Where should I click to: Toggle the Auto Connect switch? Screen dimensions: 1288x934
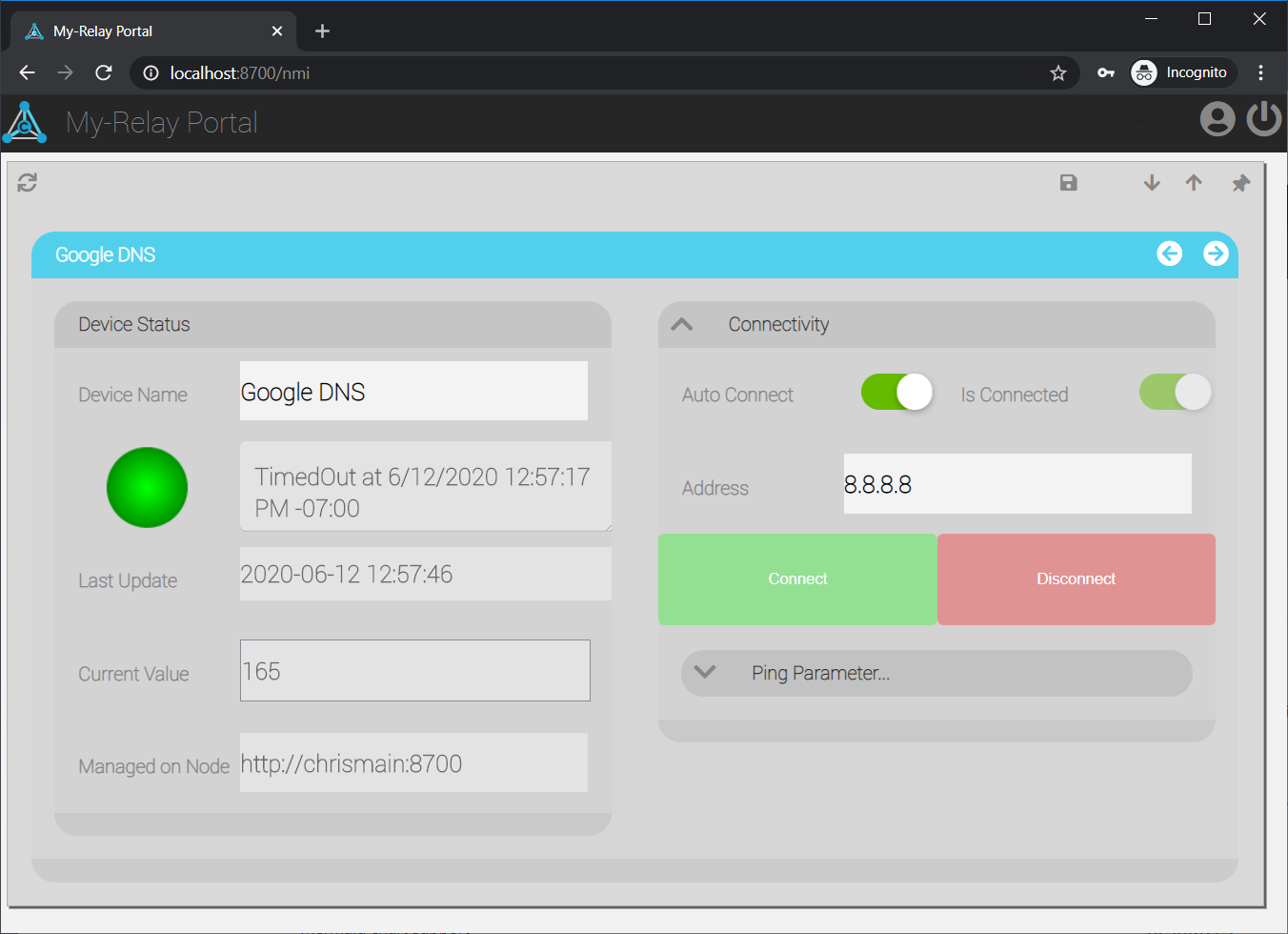[896, 392]
